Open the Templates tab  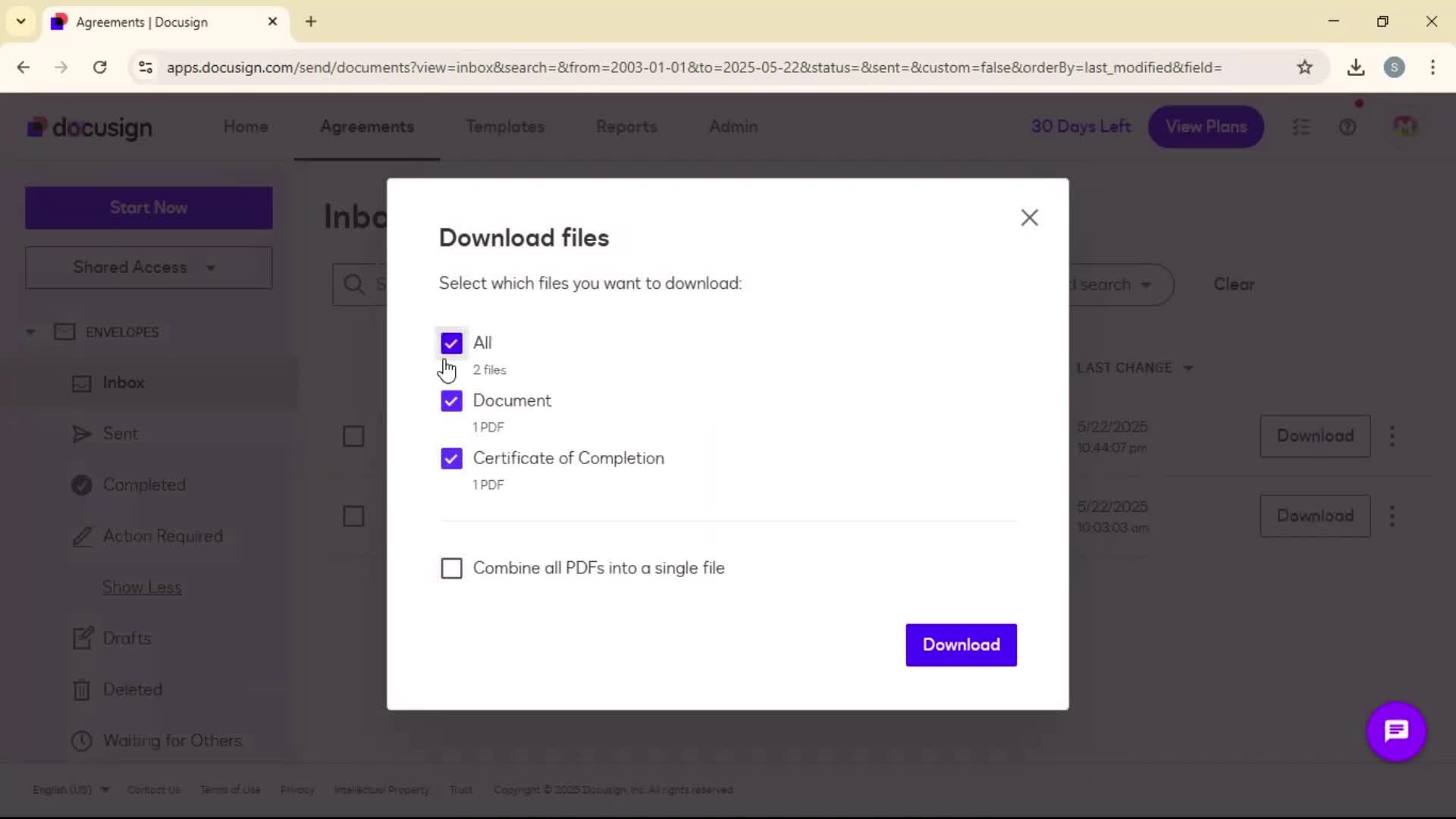(x=505, y=127)
